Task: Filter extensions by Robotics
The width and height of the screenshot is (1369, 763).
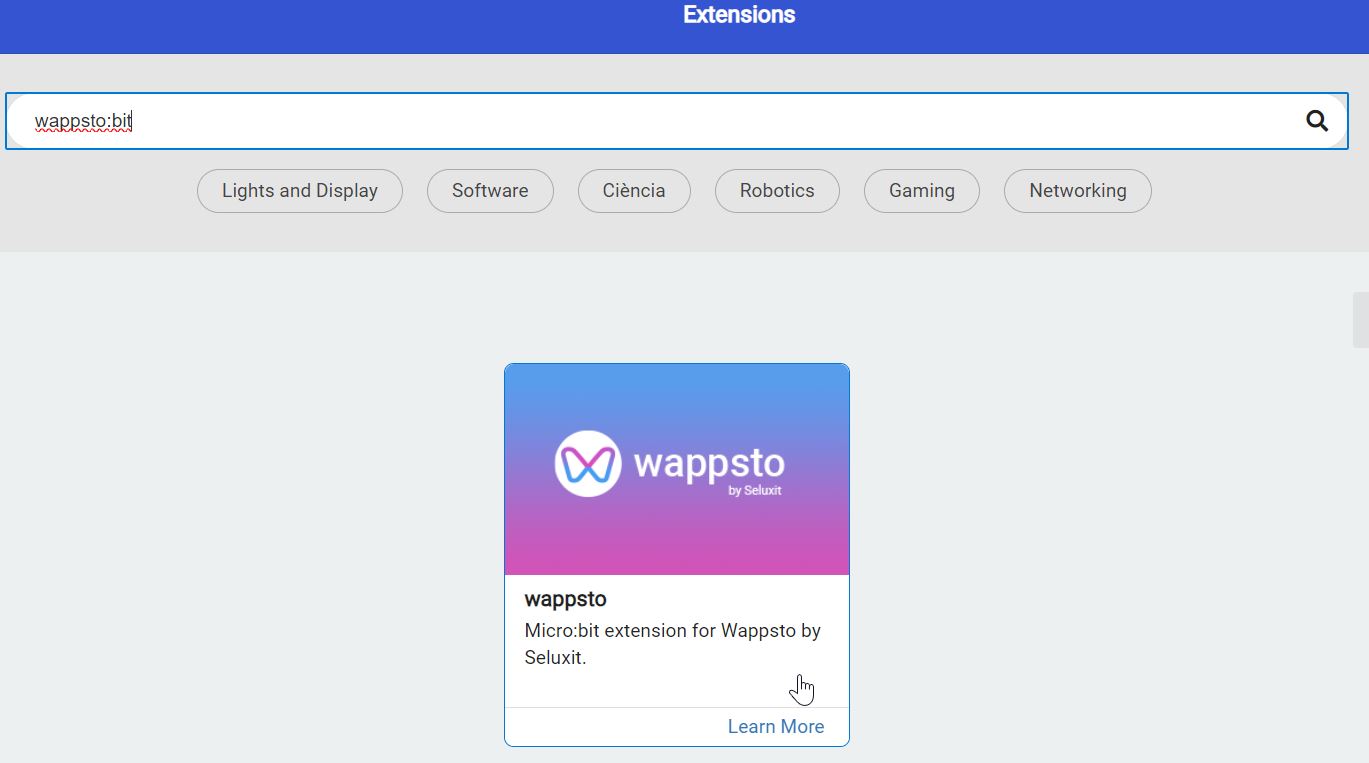Action: click(777, 191)
